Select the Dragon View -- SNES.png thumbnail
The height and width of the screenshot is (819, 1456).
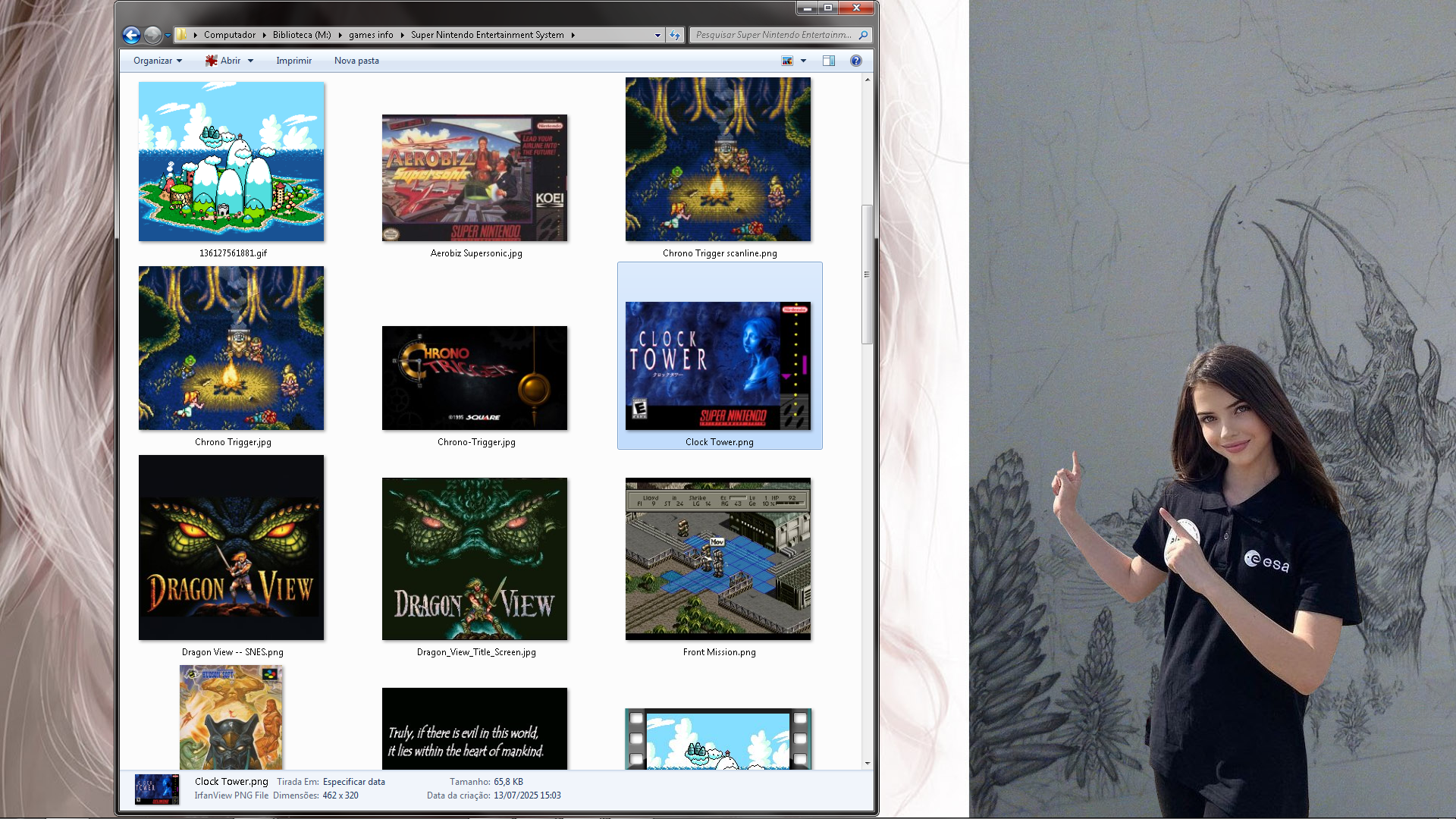231,548
